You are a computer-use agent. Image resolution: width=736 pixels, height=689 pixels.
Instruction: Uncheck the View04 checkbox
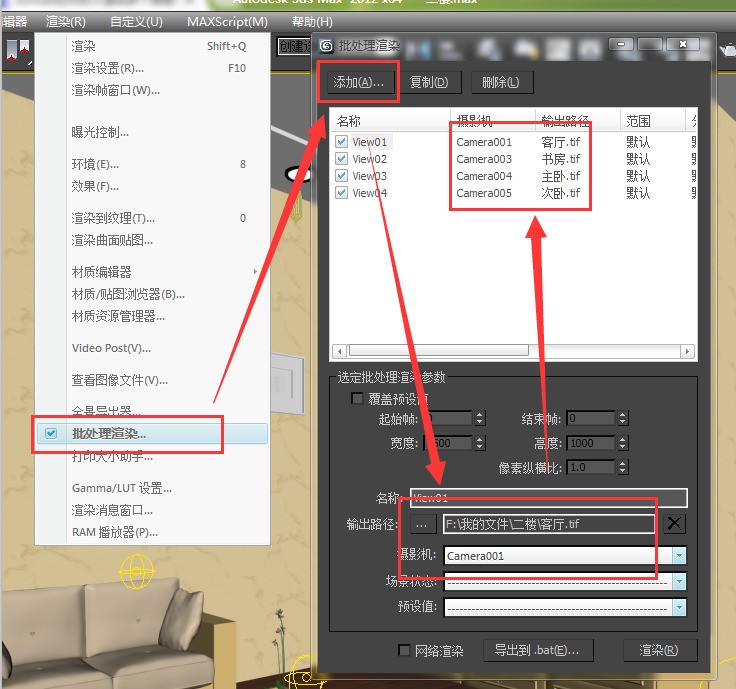342,192
